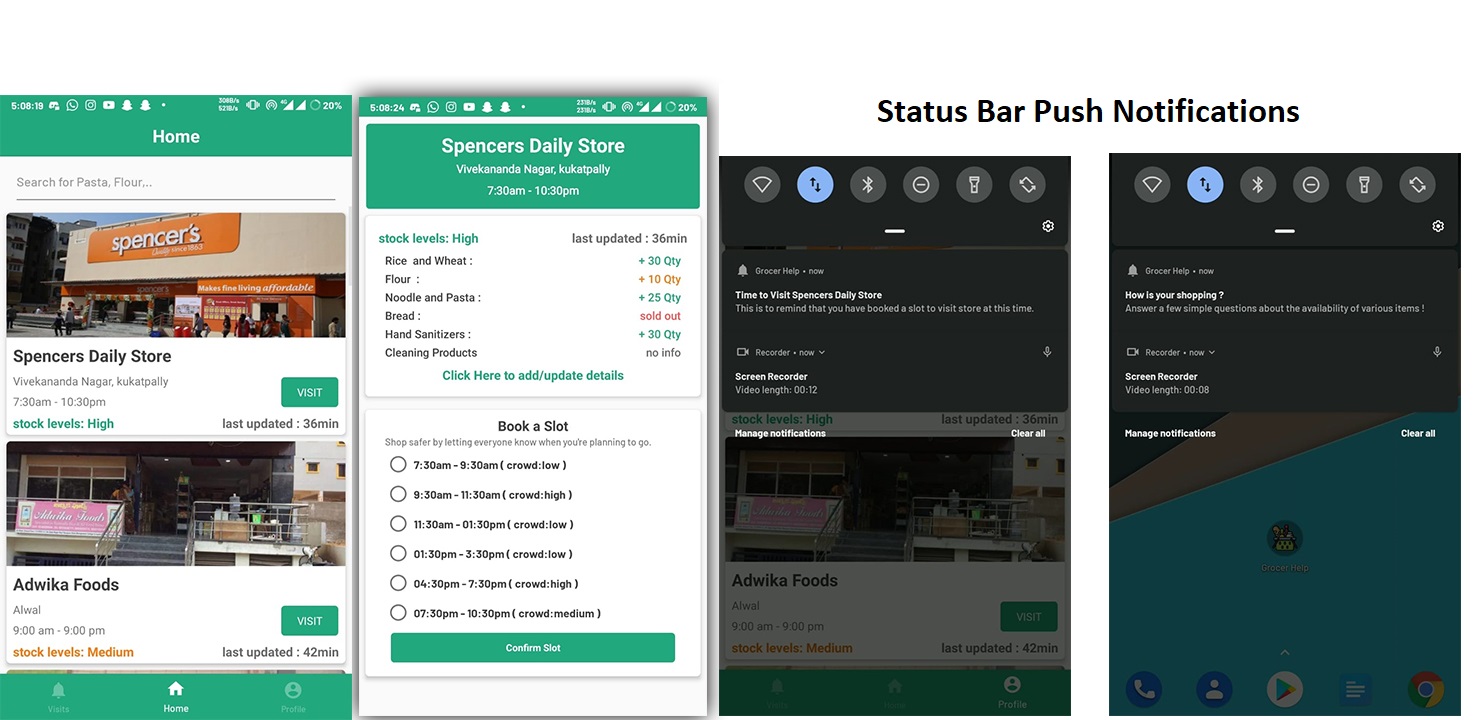The width and height of the screenshot is (1481, 720).
Task: Click 'Spencers Daily Store' heading in second phone
Action: (533, 146)
